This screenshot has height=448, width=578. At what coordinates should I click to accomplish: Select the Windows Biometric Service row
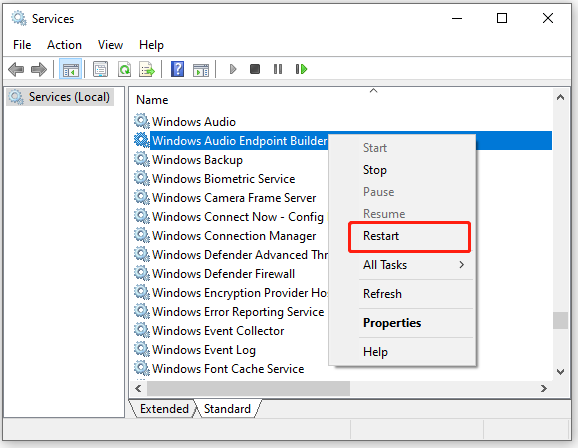coord(223,179)
